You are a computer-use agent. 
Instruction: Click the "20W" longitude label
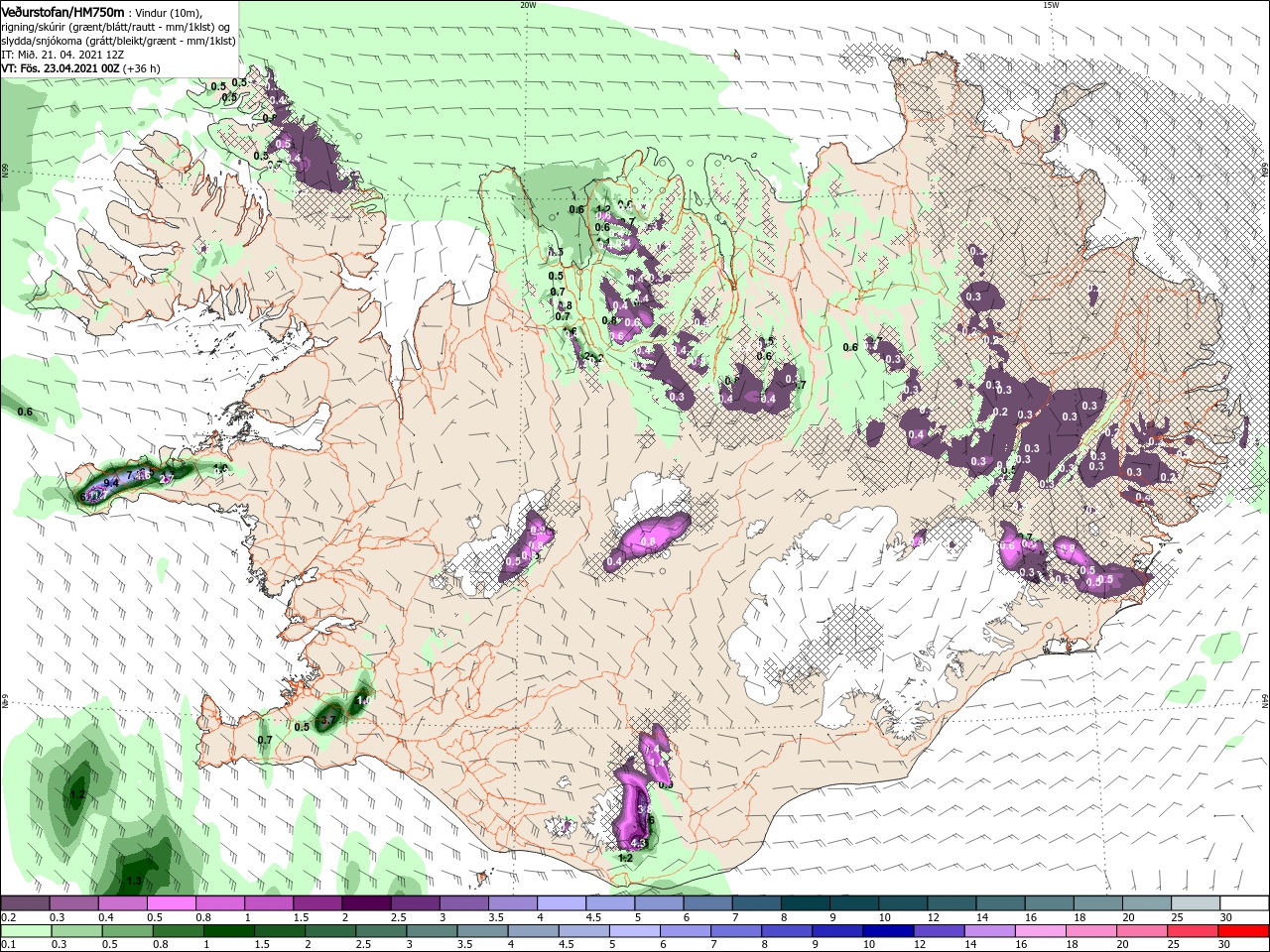click(528, 4)
